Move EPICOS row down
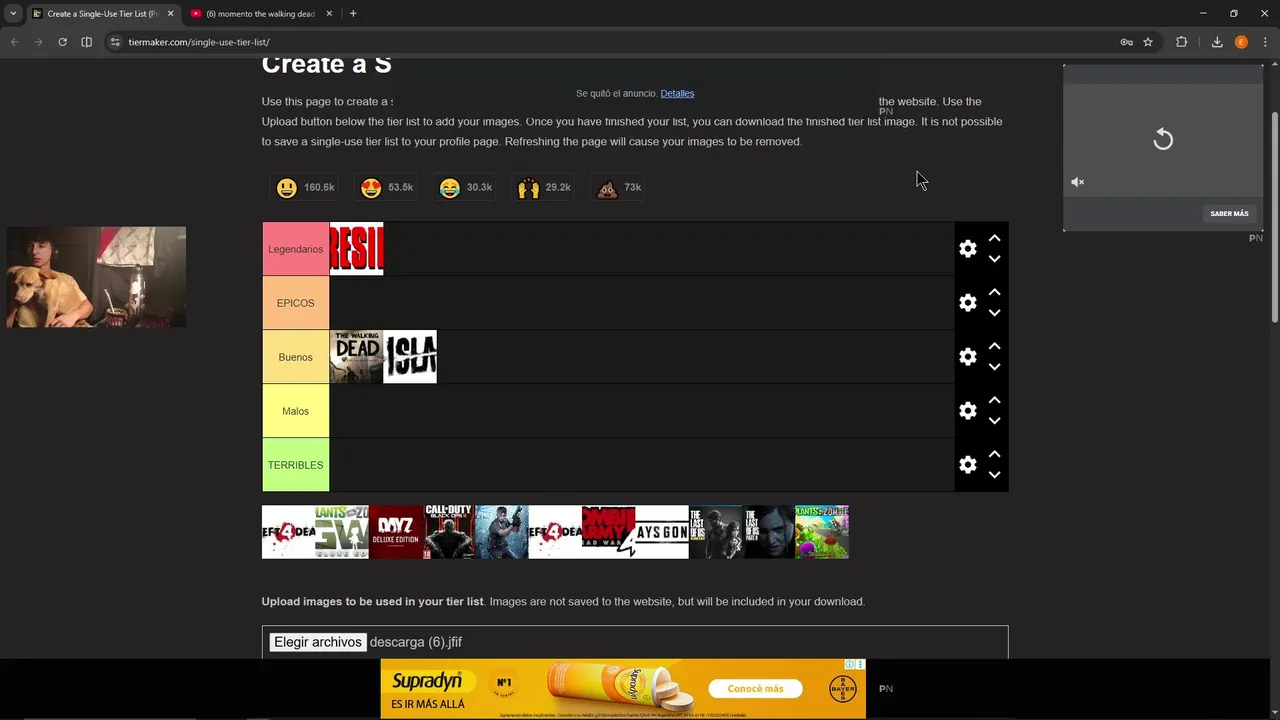1280x720 pixels. pyautogui.click(x=994, y=313)
